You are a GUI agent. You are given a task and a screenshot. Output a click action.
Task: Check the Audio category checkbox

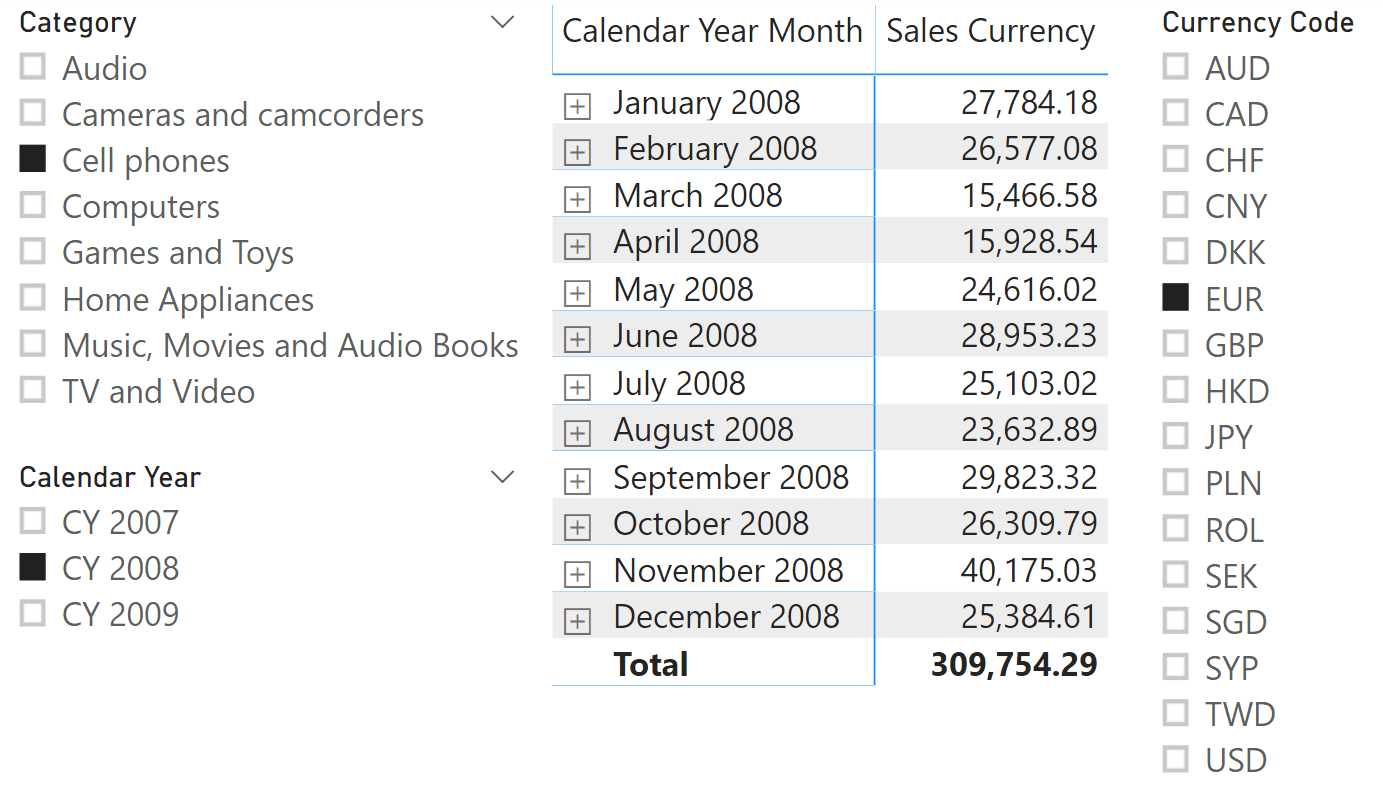(x=33, y=67)
